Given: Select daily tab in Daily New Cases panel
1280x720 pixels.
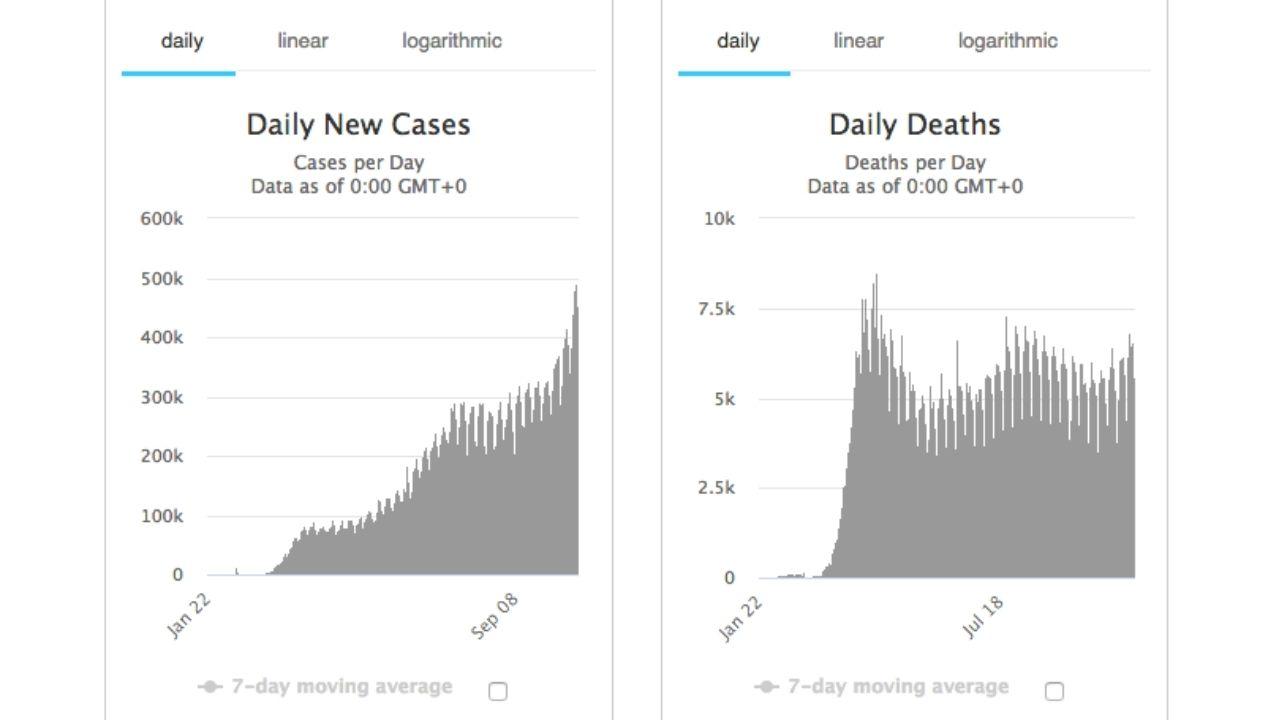Looking at the screenshot, I should tap(181, 41).
